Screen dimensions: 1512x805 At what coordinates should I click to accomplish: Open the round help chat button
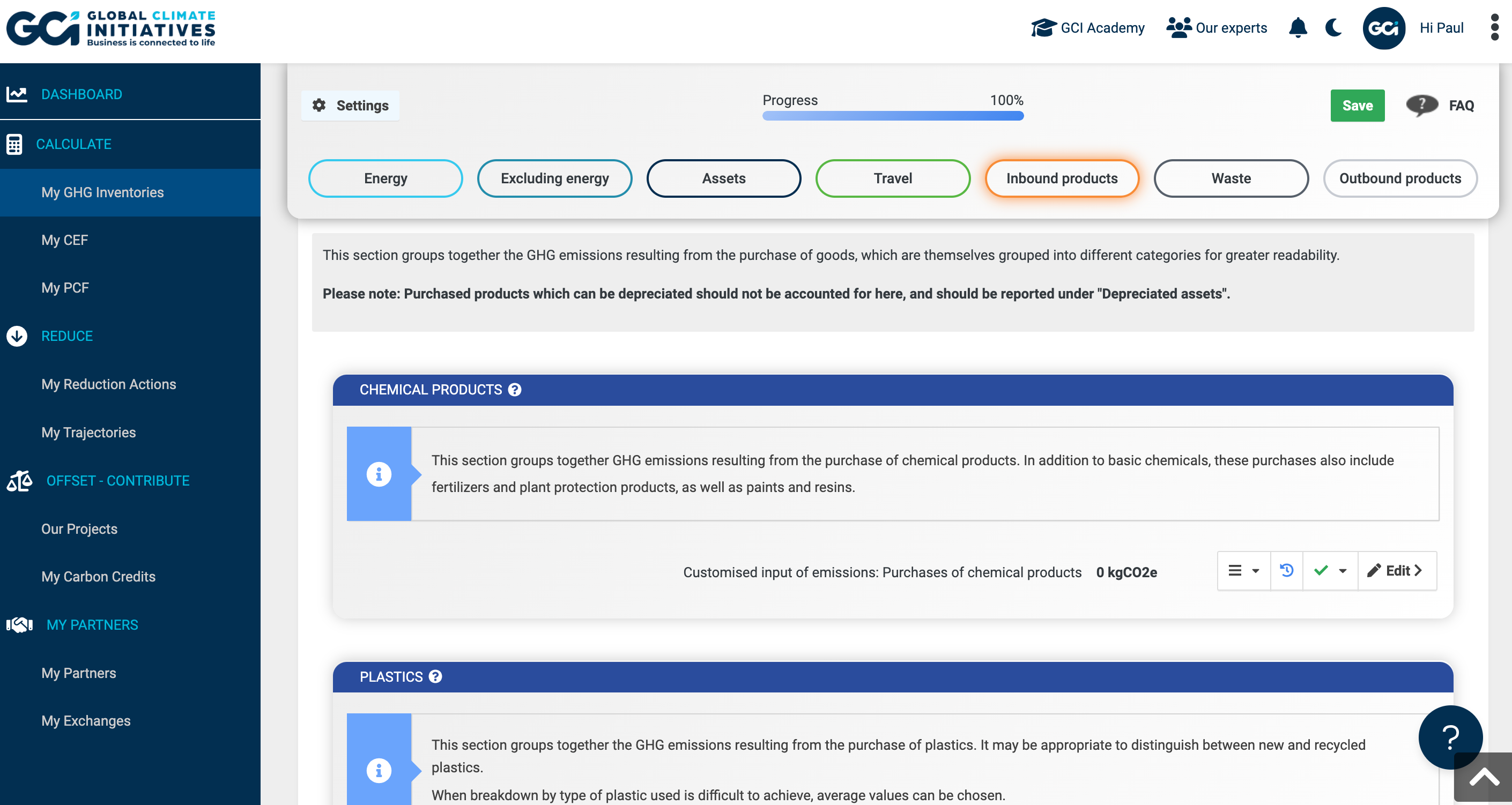[x=1450, y=737]
